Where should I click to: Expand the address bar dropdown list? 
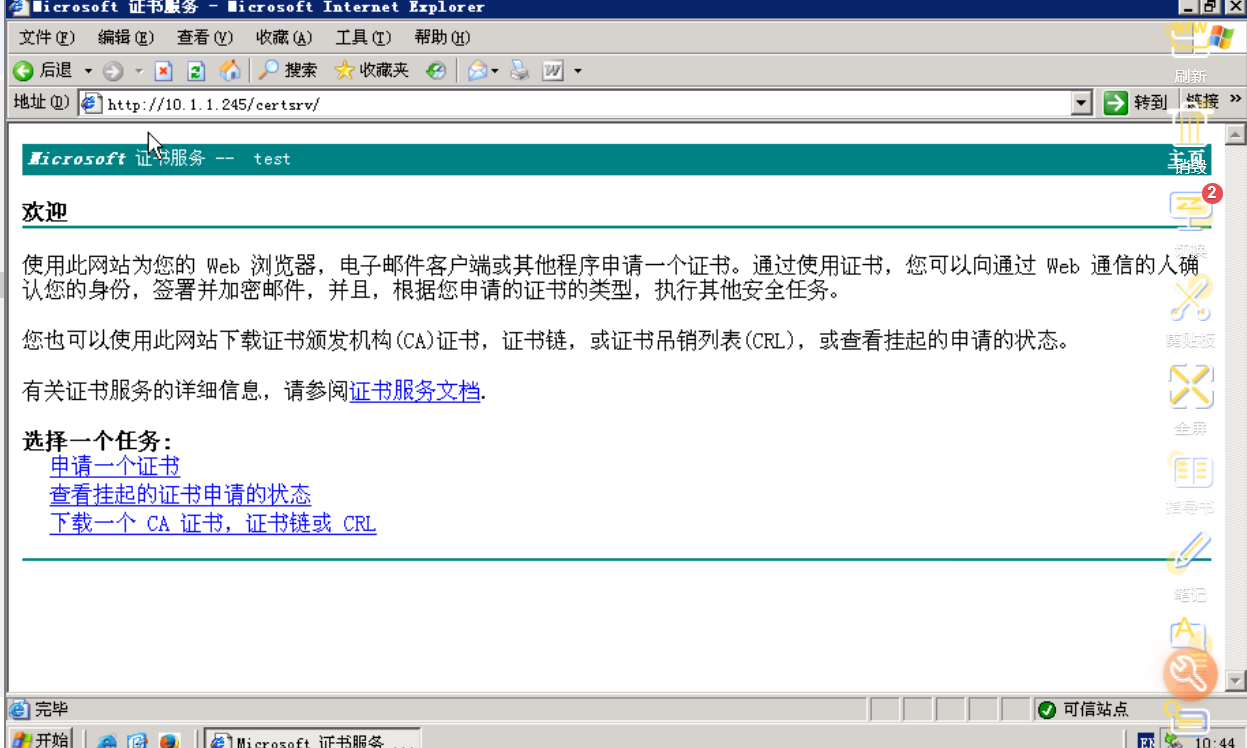(x=1081, y=103)
